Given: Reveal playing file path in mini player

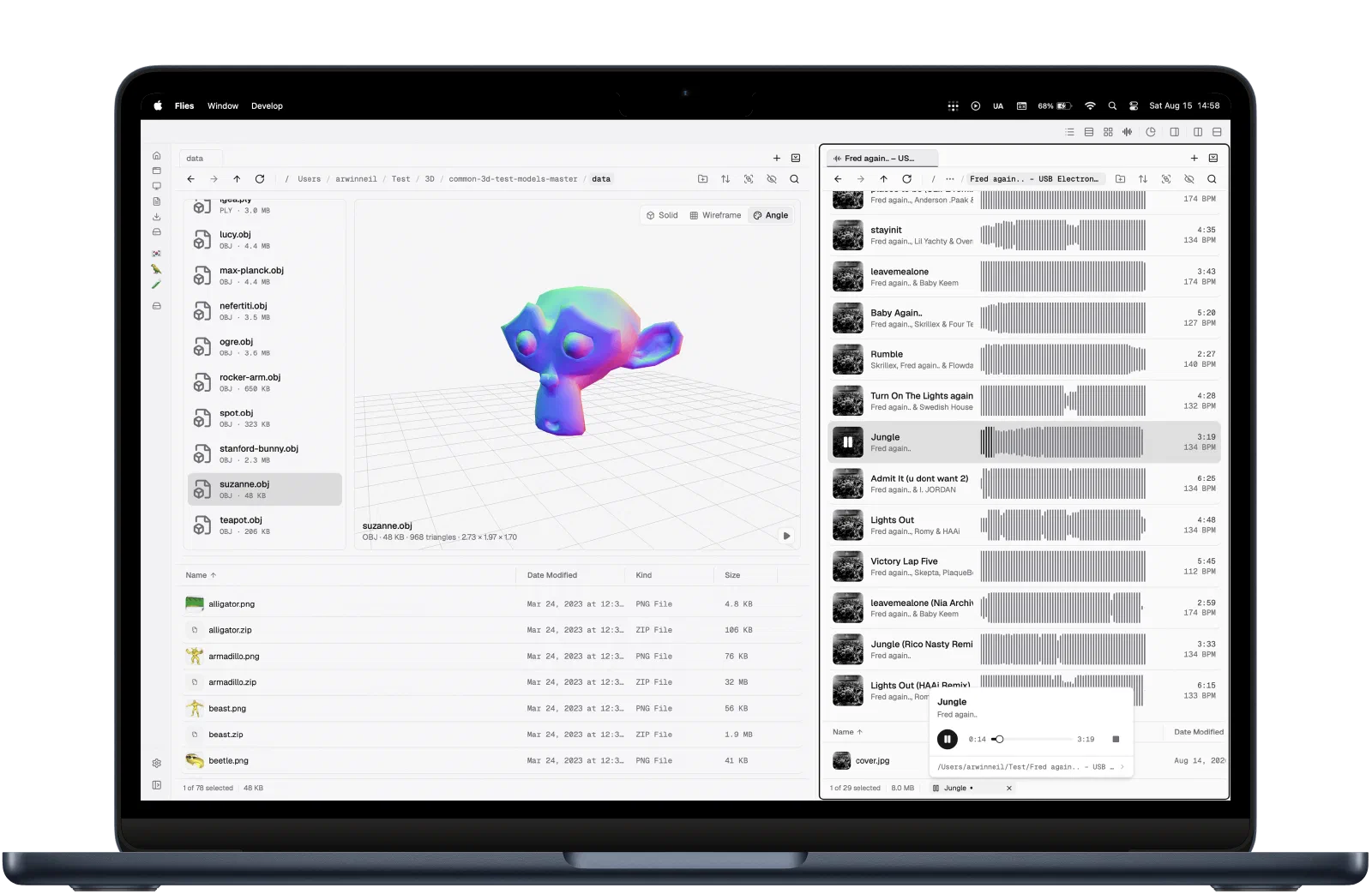Looking at the screenshot, I should [x=1032, y=767].
